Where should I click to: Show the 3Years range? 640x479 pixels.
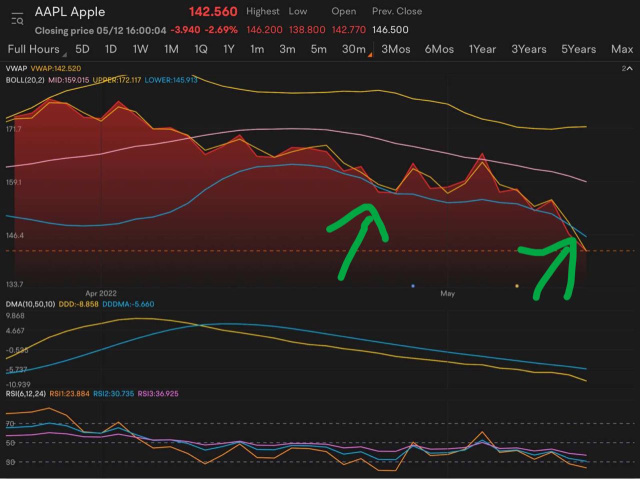529,49
